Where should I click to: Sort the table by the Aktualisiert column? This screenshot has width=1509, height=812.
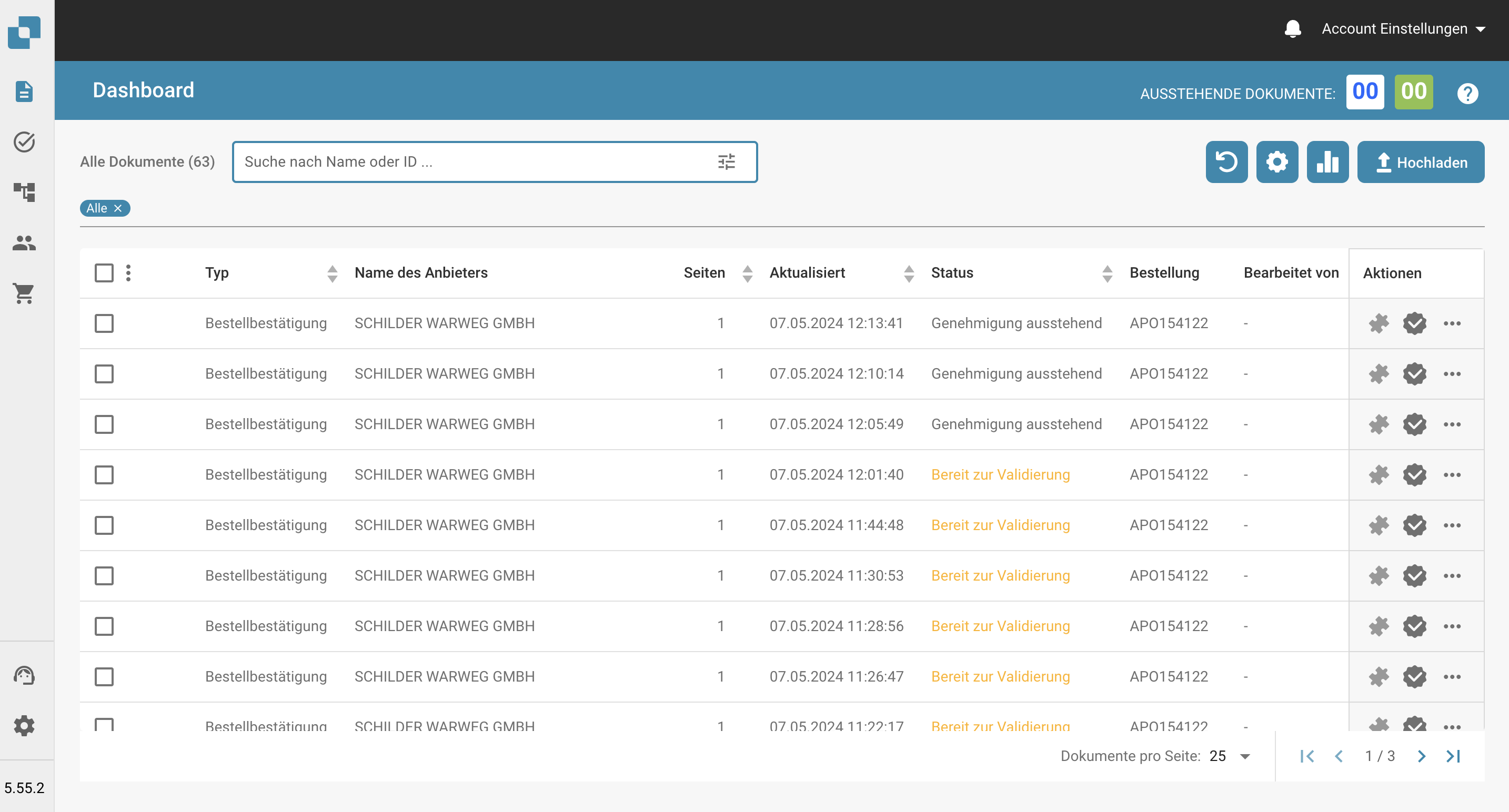point(909,273)
